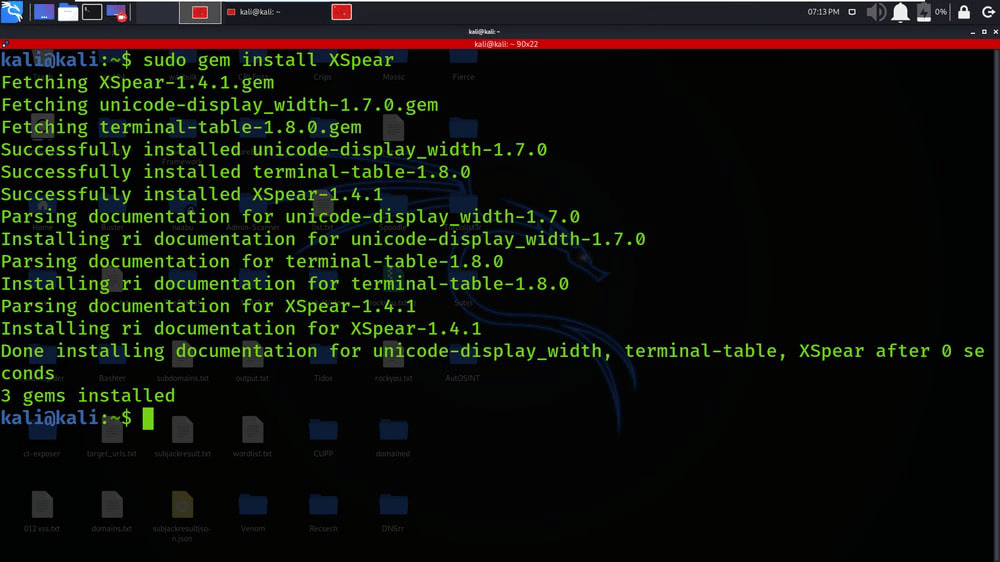Image resolution: width=1000 pixels, height=562 pixels.
Task: Click Successfully installed unicode-display_width-1.7.0
Action: click(x=274, y=149)
